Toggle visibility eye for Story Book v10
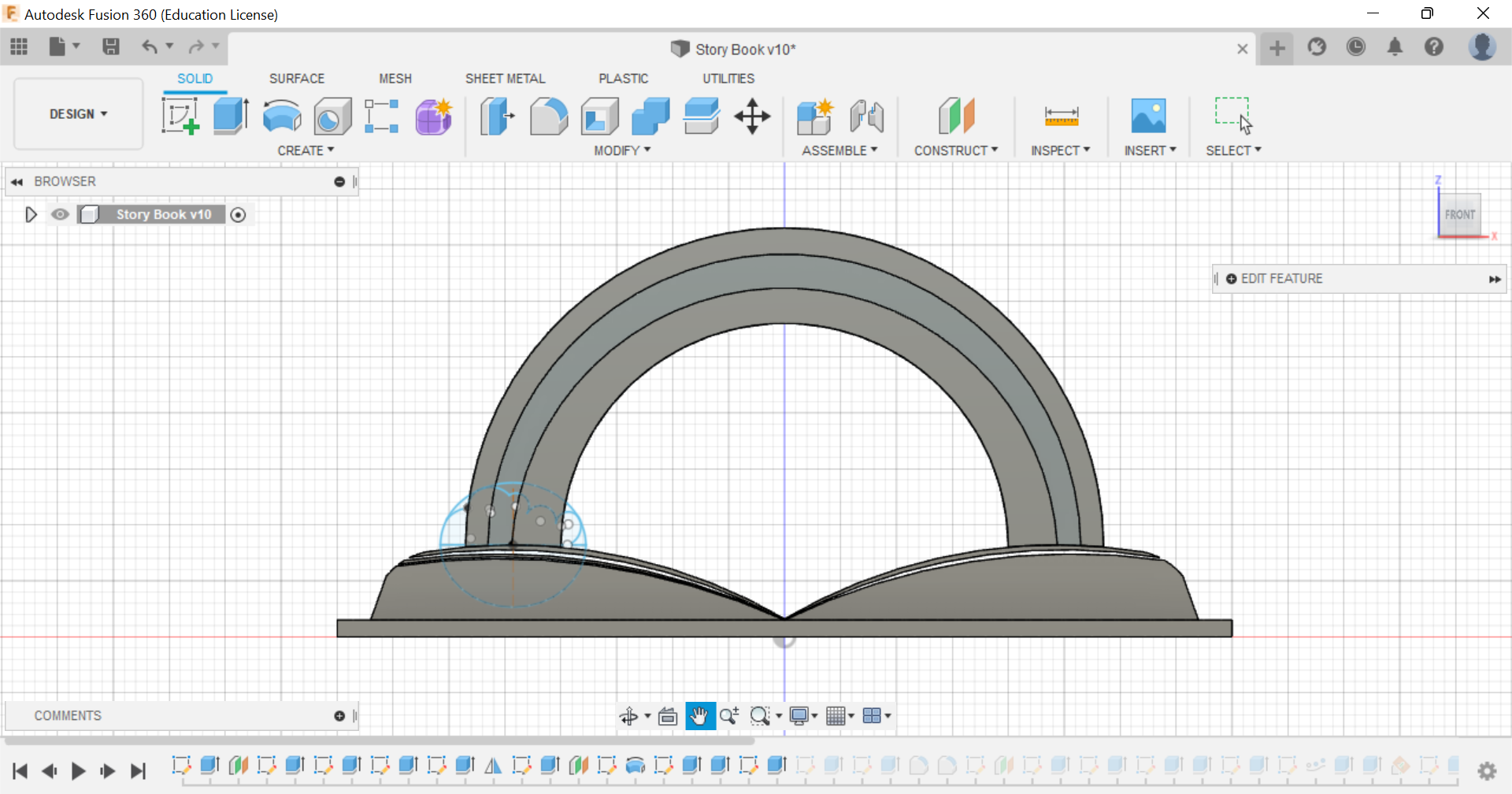The height and width of the screenshot is (794, 1512). pyautogui.click(x=60, y=214)
